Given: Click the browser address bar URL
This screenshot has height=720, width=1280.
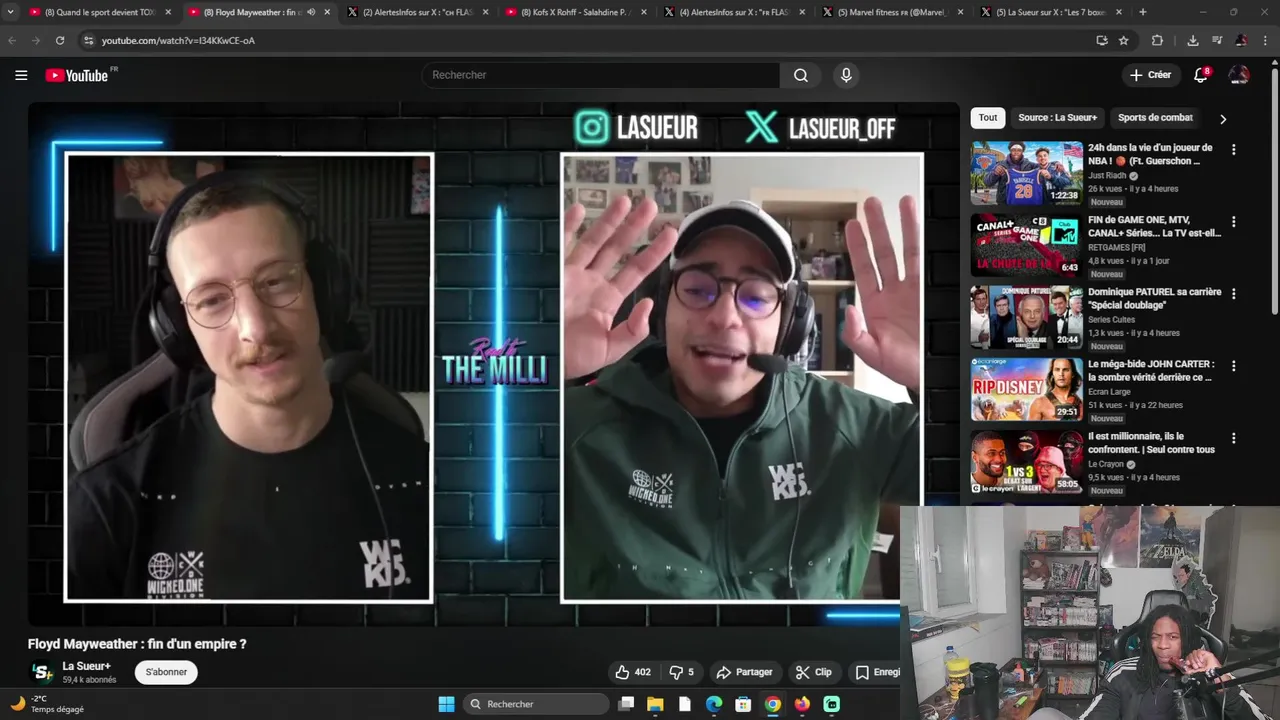Looking at the screenshot, I should 178,41.
